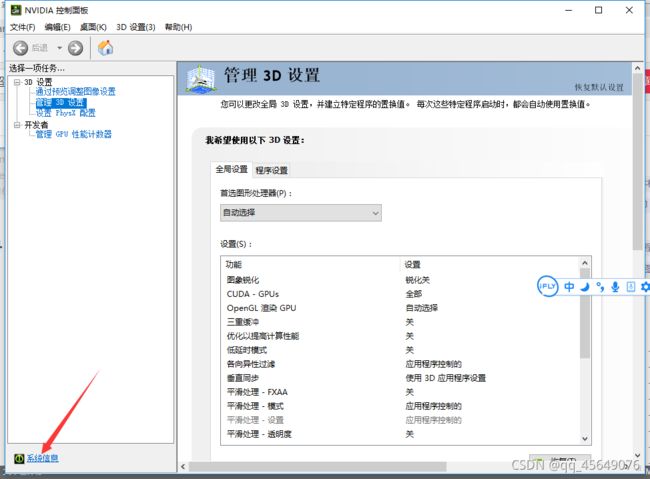Collapse the 开发者 tree node

pyautogui.click(x=17, y=125)
